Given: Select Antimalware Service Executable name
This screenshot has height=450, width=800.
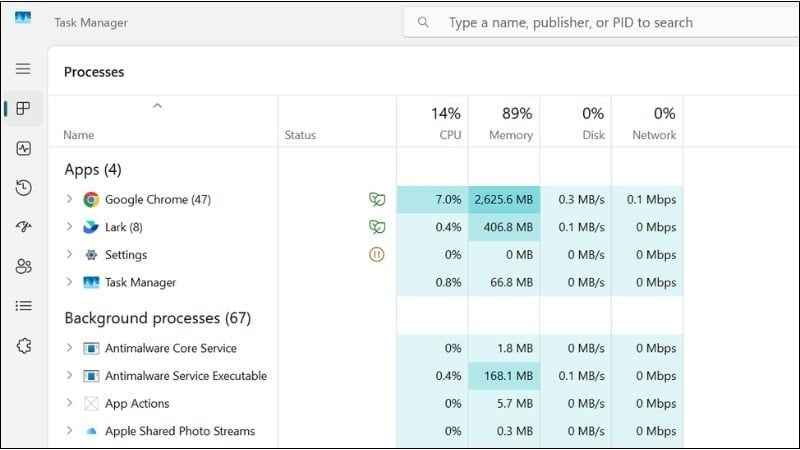Looking at the screenshot, I should (x=186, y=376).
